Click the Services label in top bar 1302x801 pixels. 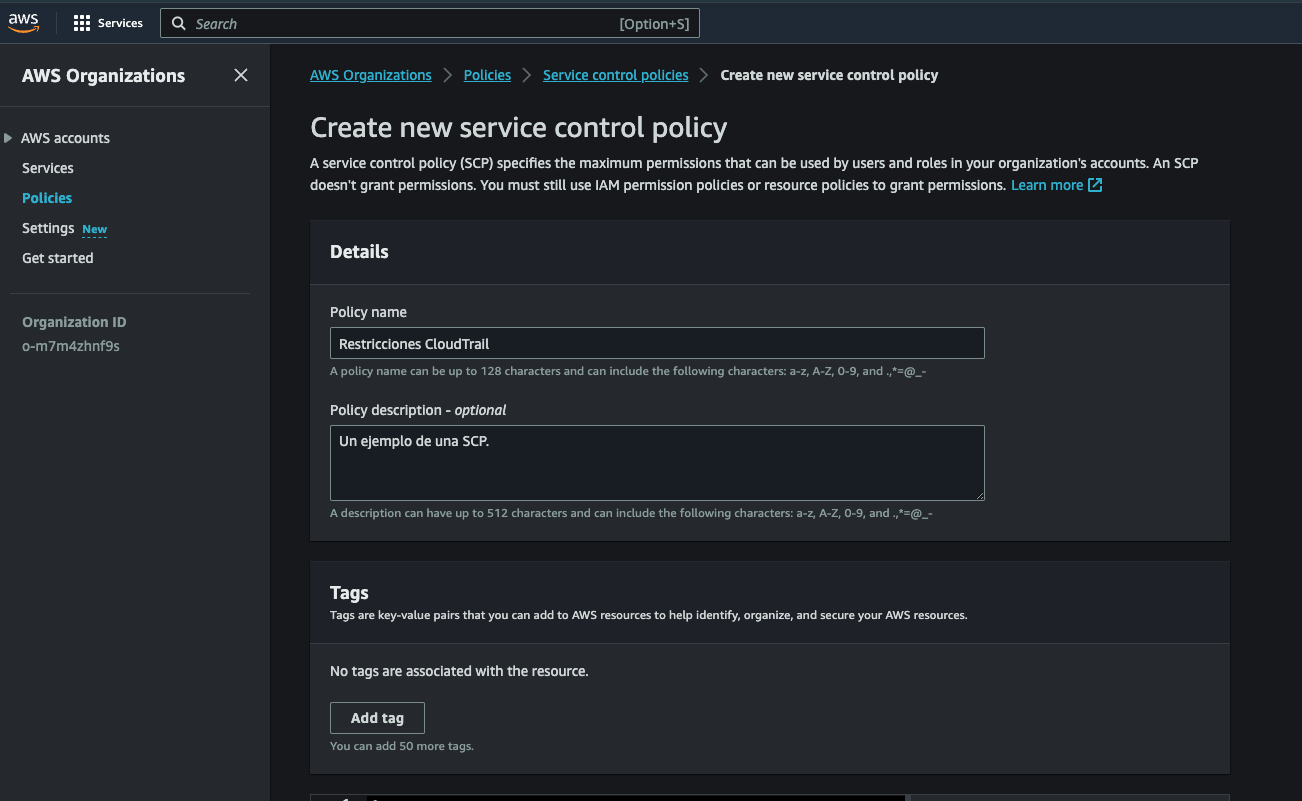[x=120, y=23]
